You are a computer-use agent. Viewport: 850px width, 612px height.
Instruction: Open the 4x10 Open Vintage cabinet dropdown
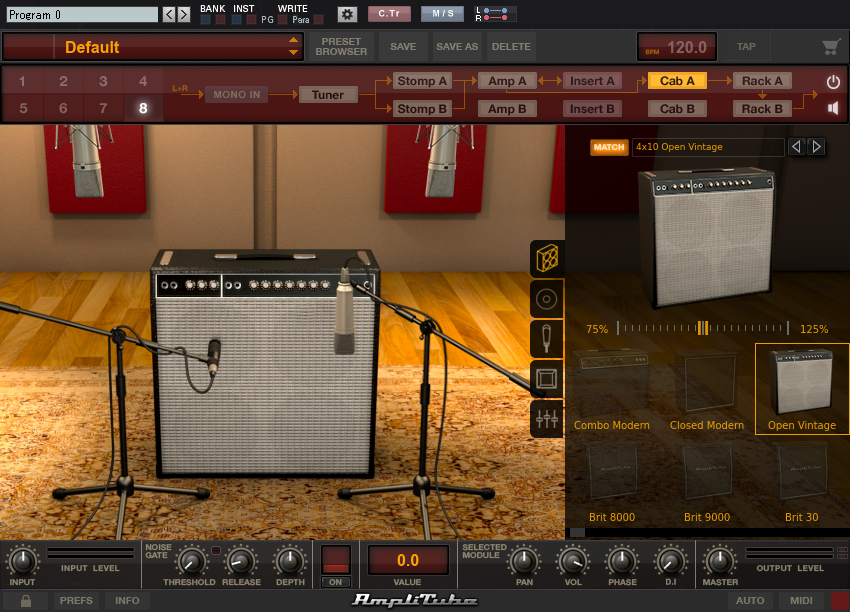coord(708,147)
